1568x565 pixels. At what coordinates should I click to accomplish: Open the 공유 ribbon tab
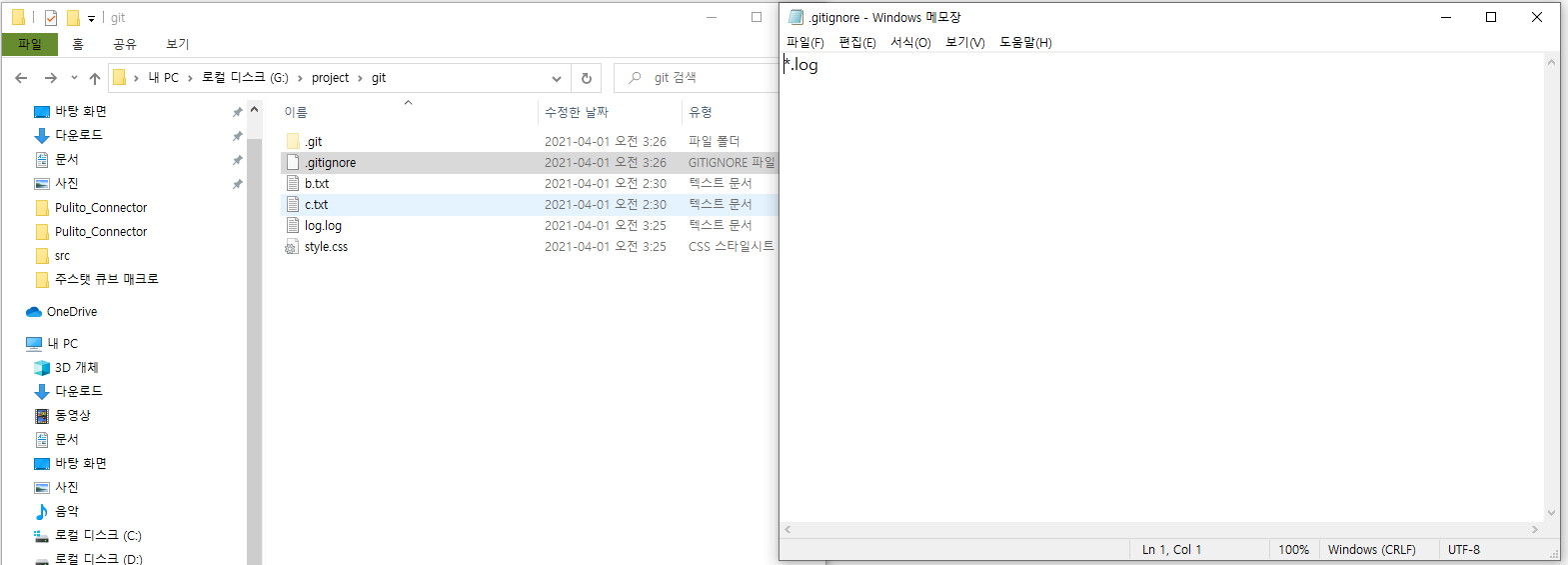point(125,44)
